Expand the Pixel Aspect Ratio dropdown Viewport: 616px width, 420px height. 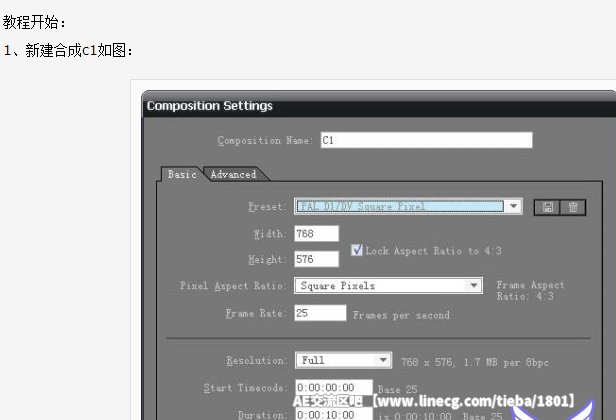click(475, 285)
